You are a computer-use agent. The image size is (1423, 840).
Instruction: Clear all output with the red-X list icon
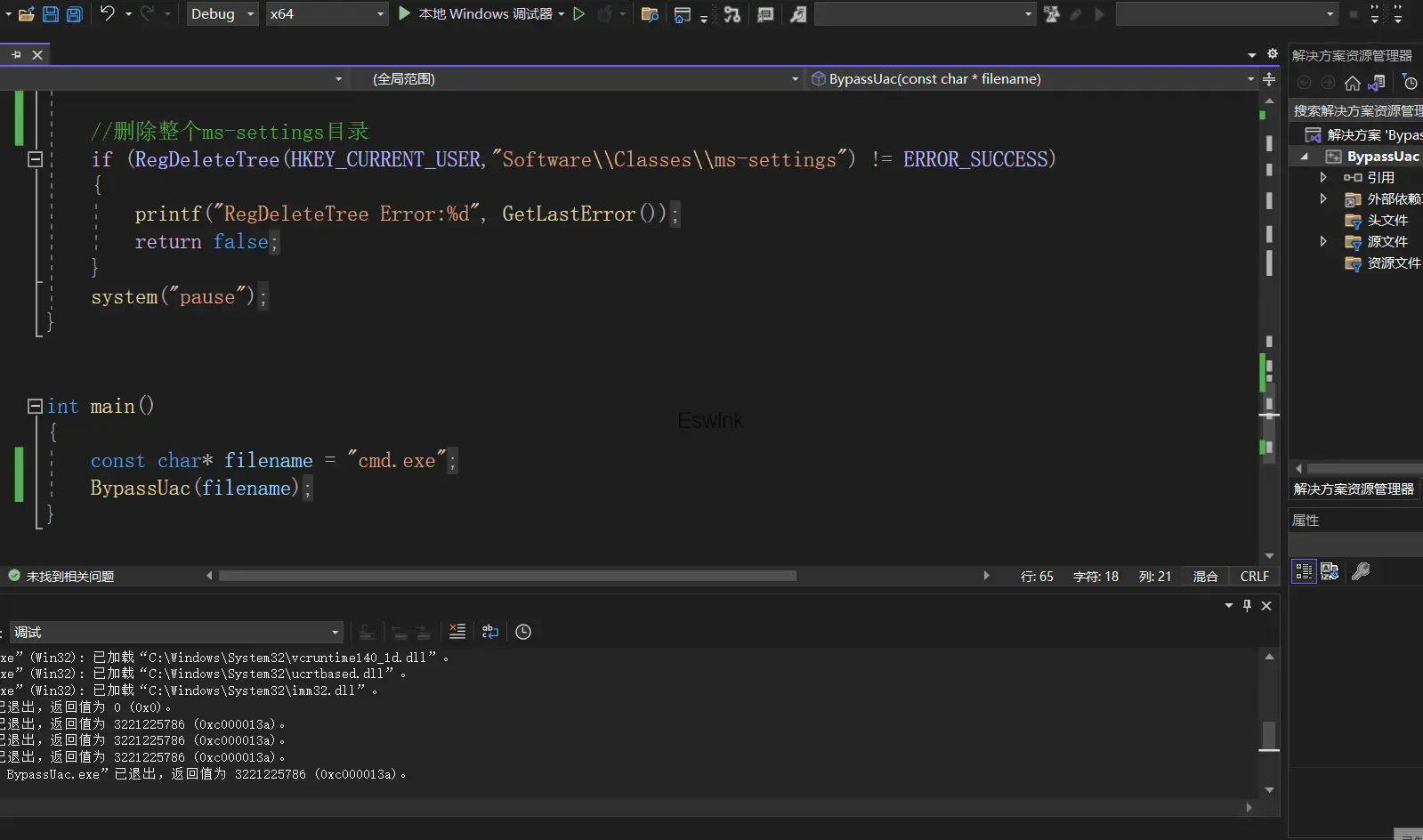(x=457, y=632)
